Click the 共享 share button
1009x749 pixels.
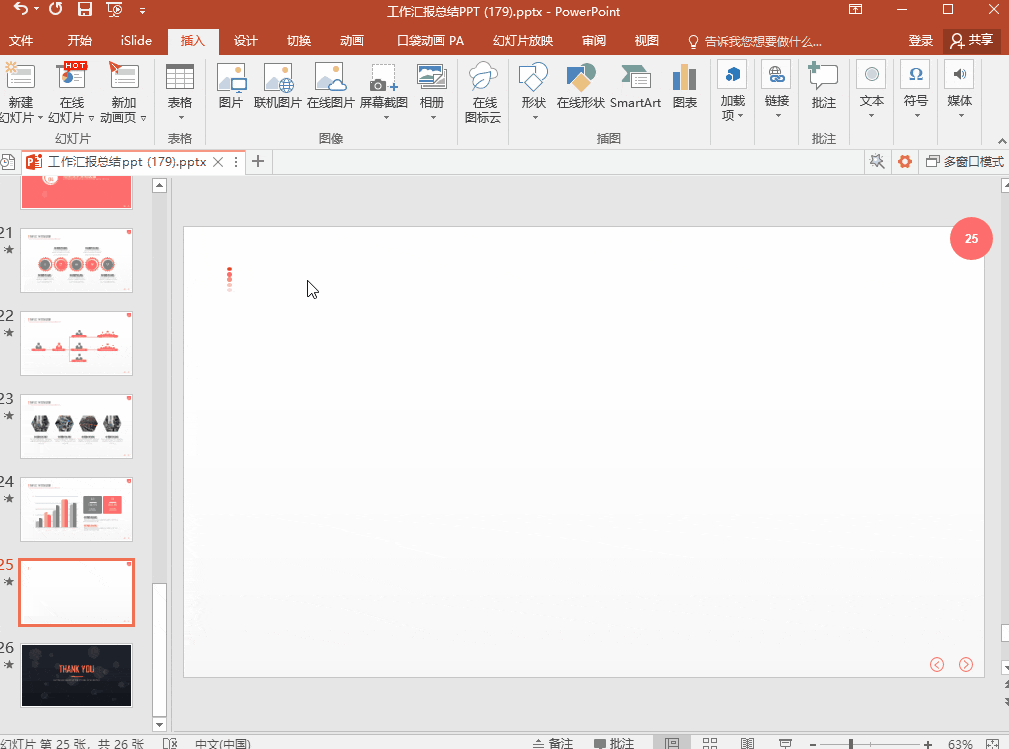tap(972, 41)
